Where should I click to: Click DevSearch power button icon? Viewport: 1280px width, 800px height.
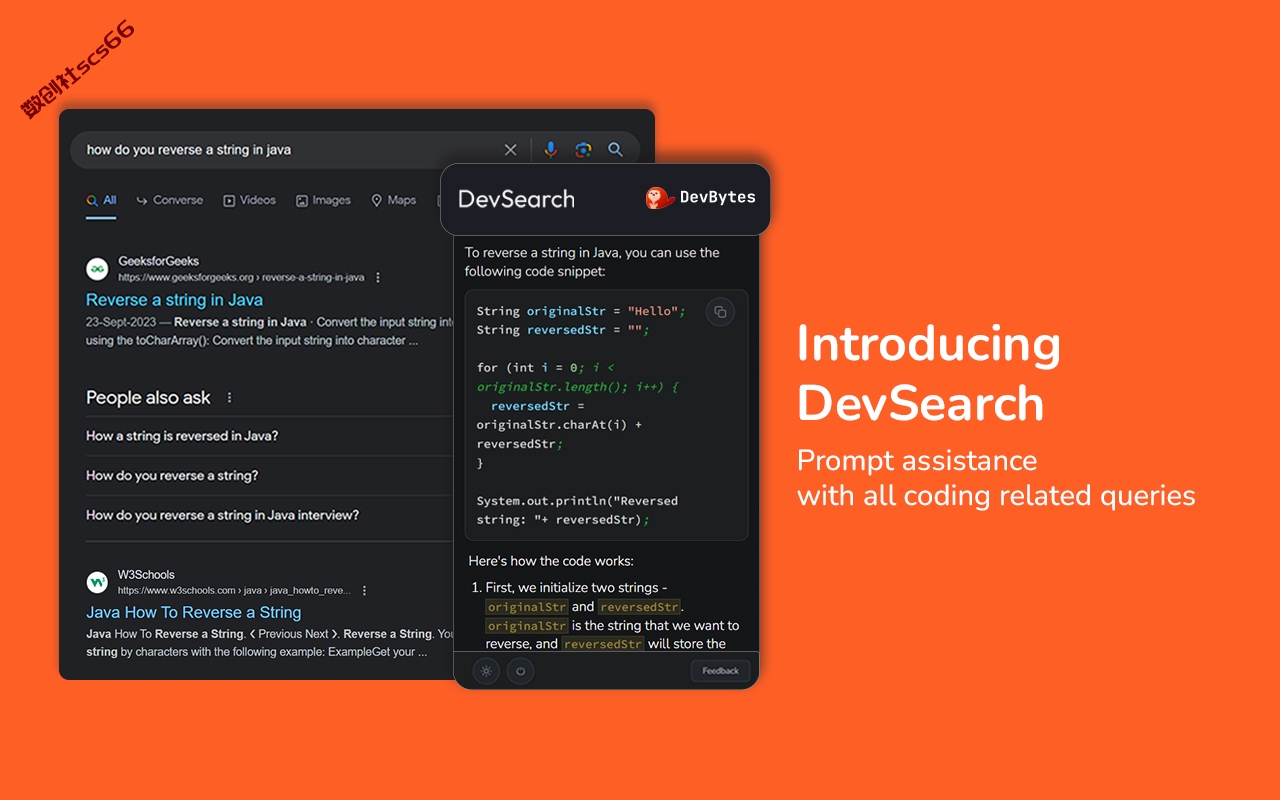pyautogui.click(x=520, y=671)
